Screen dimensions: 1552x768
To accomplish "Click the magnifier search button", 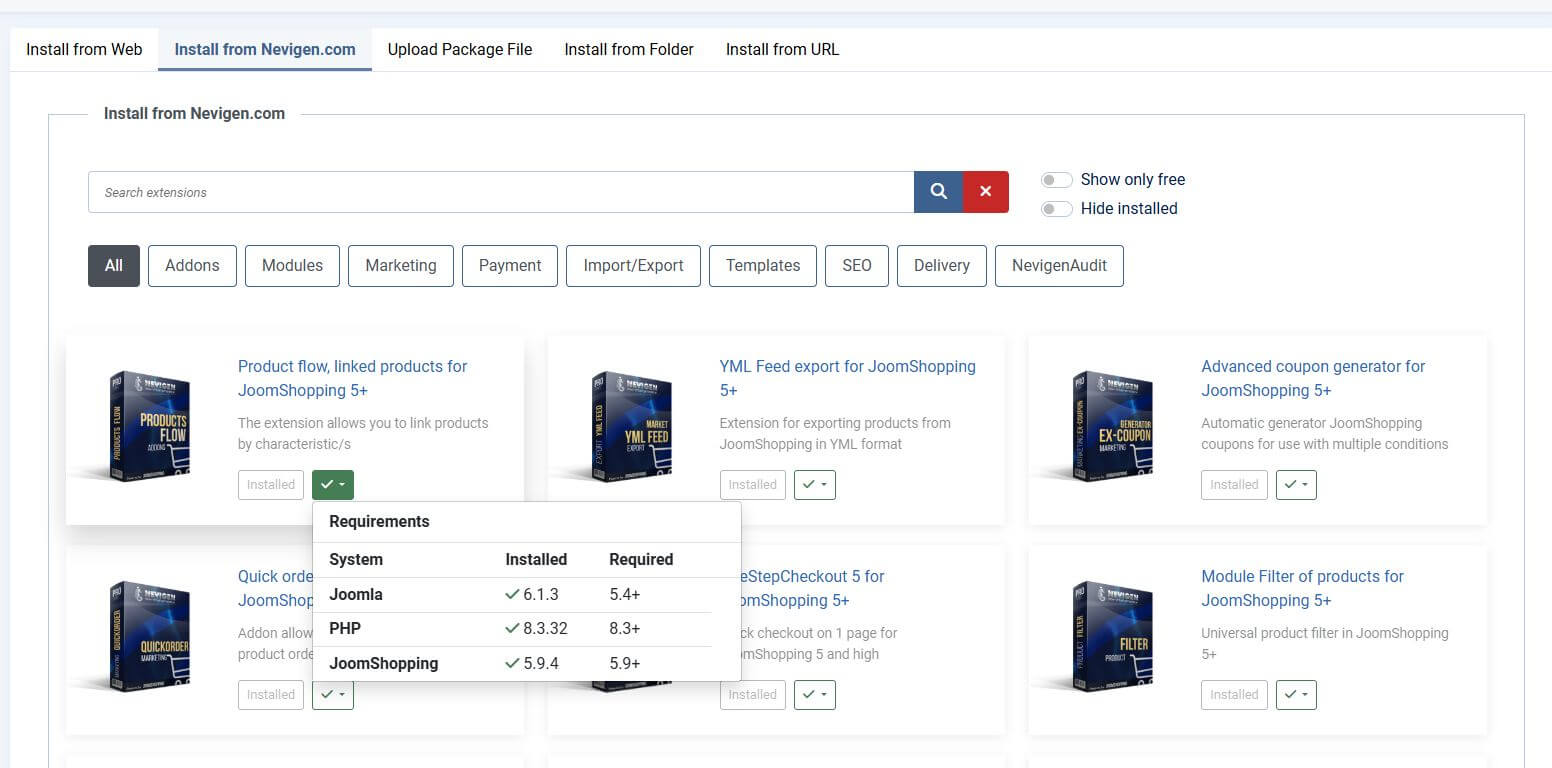I will 938,192.
